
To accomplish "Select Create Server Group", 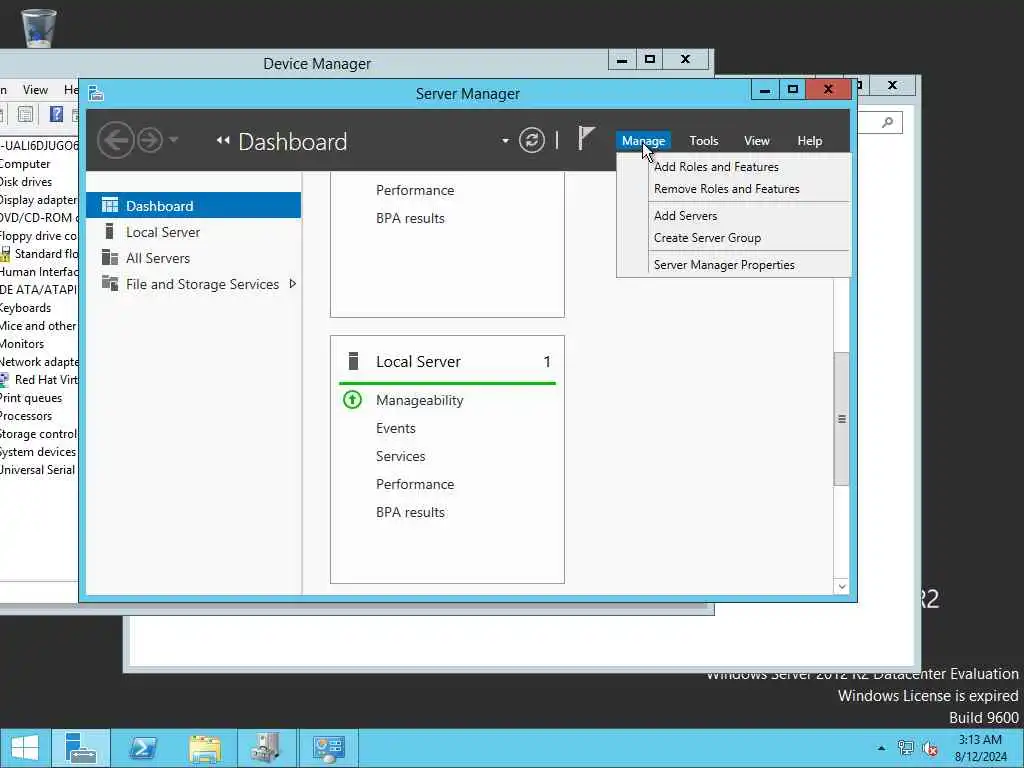I will coord(707,238).
